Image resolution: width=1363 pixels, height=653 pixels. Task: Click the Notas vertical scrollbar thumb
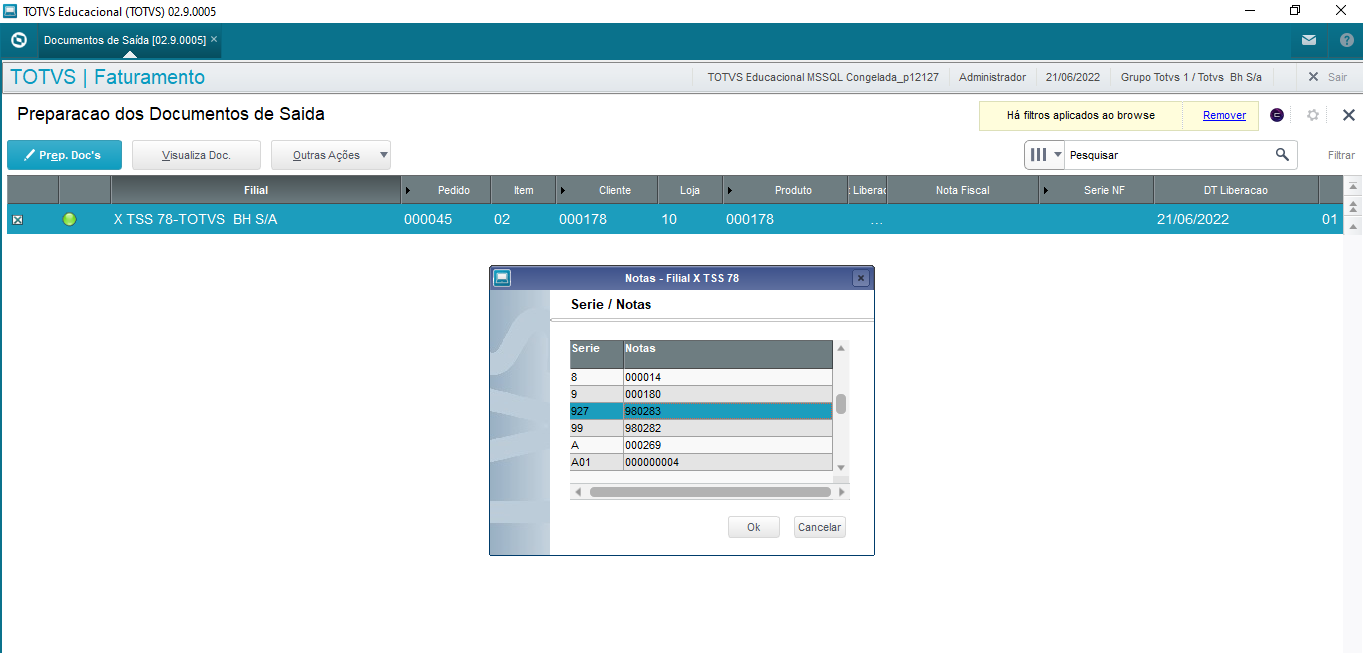(841, 404)
